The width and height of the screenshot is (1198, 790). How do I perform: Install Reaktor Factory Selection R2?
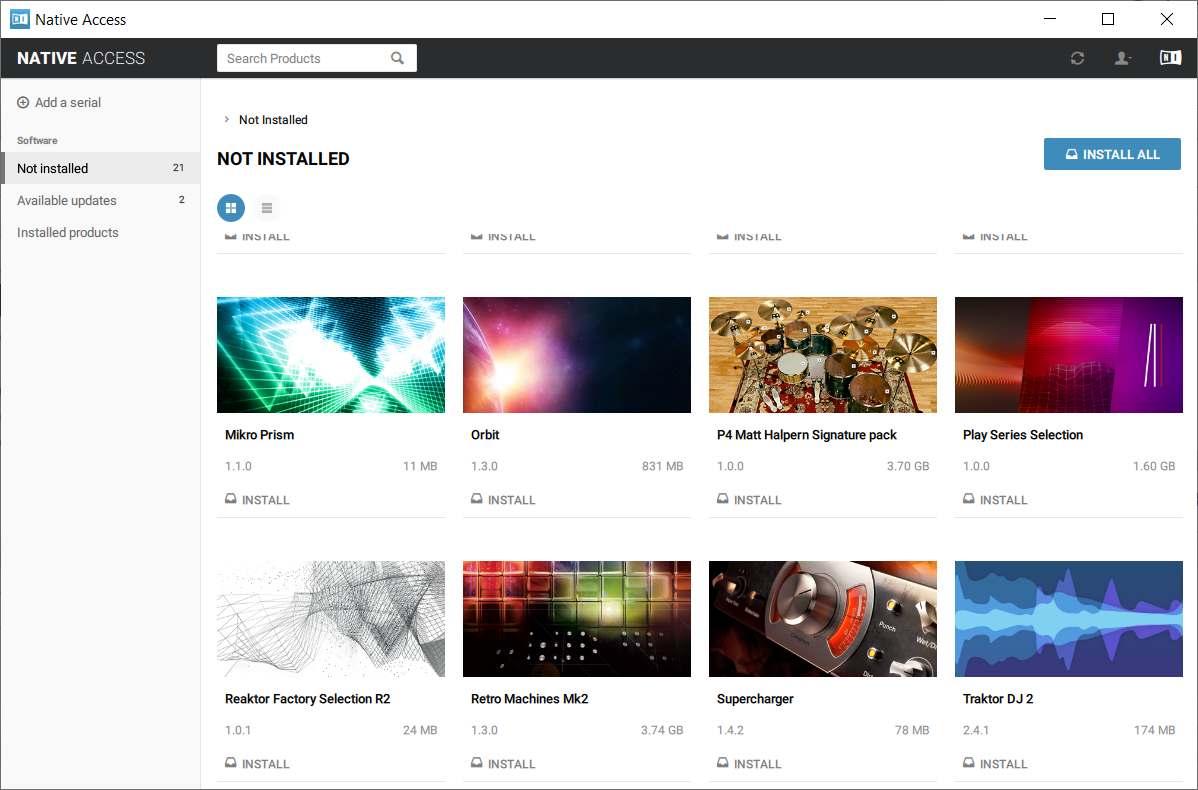tap(257, 763)
